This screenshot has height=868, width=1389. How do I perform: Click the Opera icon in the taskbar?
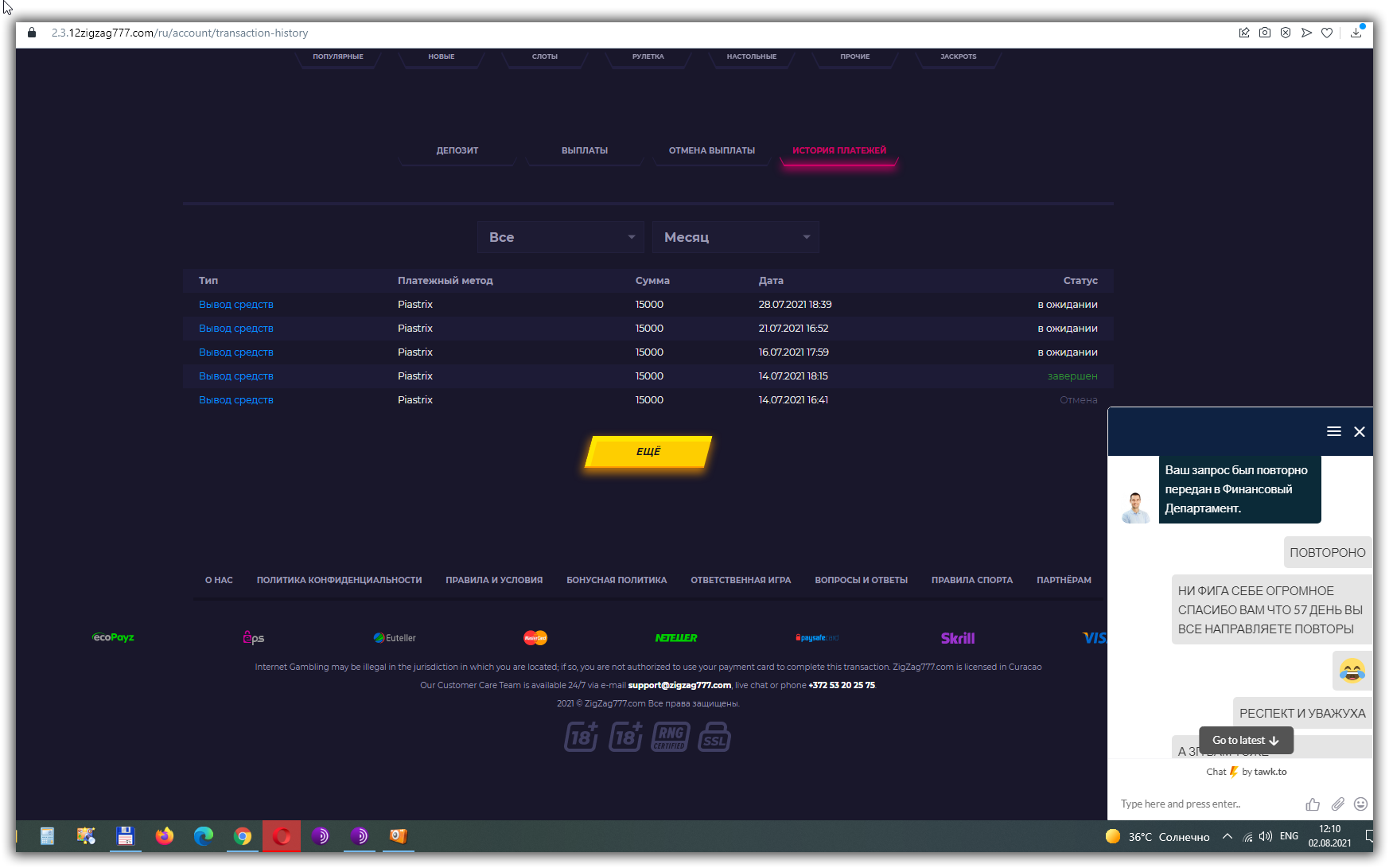(x=282, y=836)
